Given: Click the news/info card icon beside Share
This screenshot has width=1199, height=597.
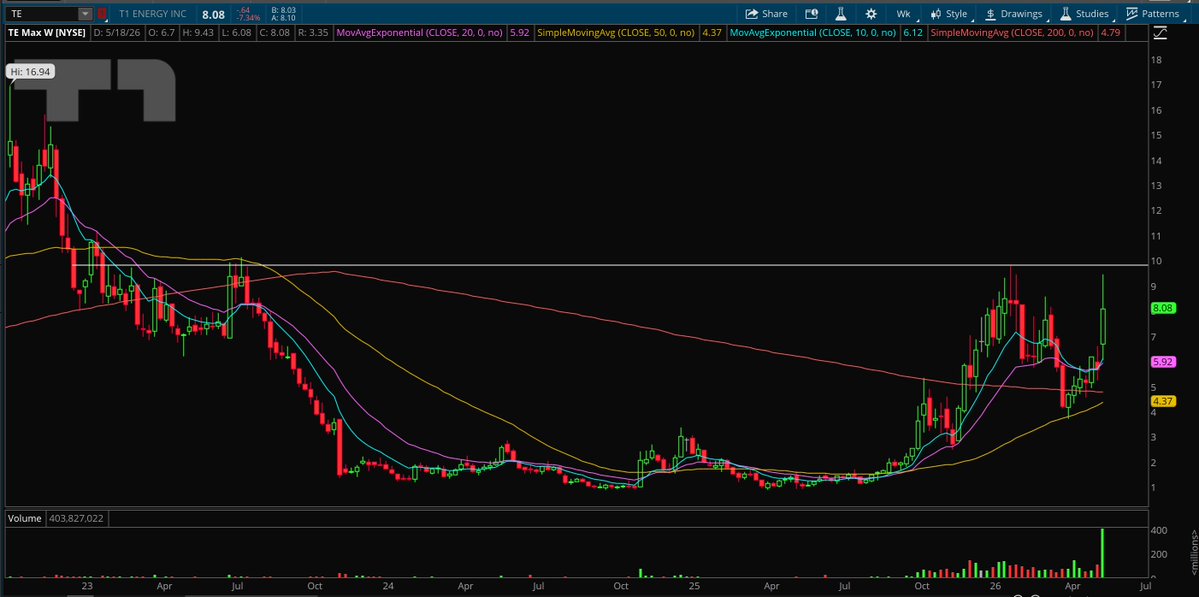Looking at the screenshot, I should 811,14.
